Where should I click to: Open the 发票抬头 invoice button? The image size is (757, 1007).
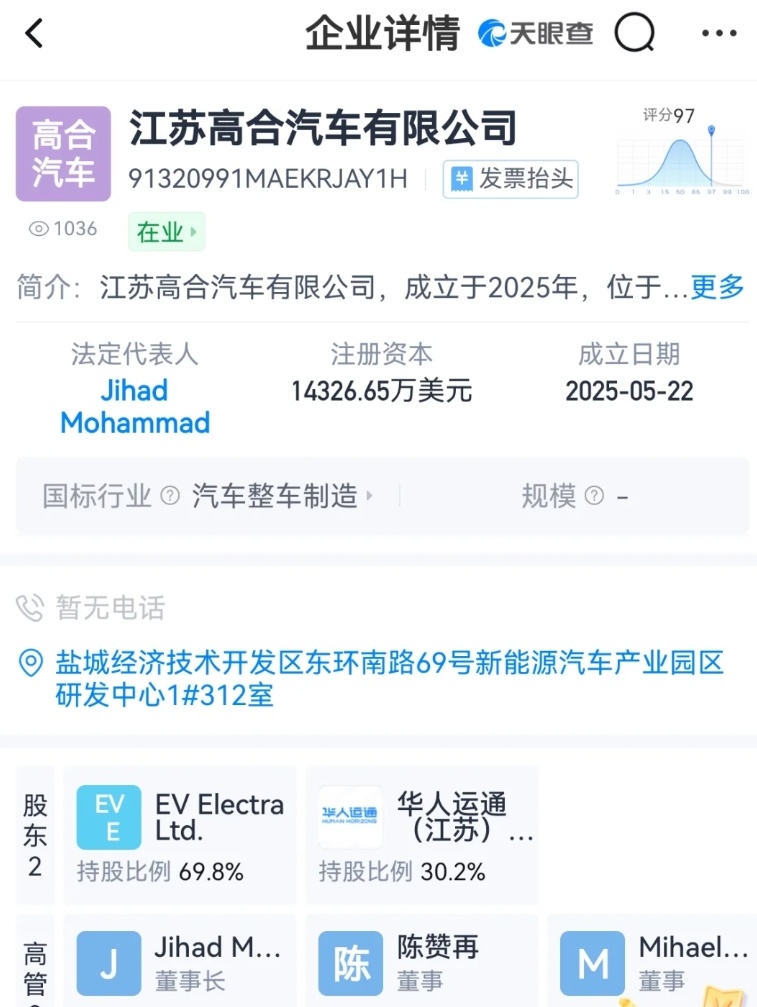(510, 179)
